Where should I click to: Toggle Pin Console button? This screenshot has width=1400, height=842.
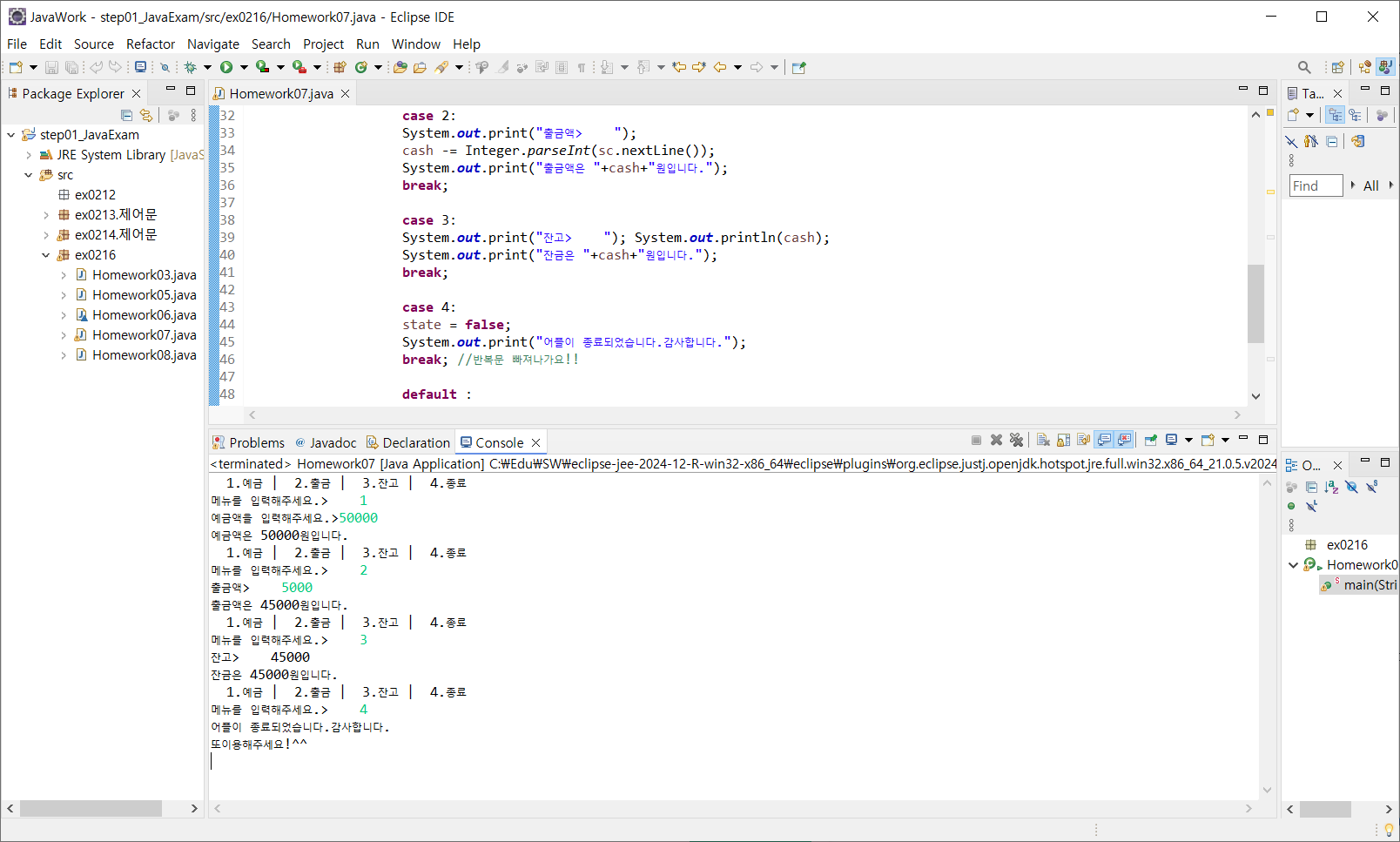click(x=1151, y=441)
